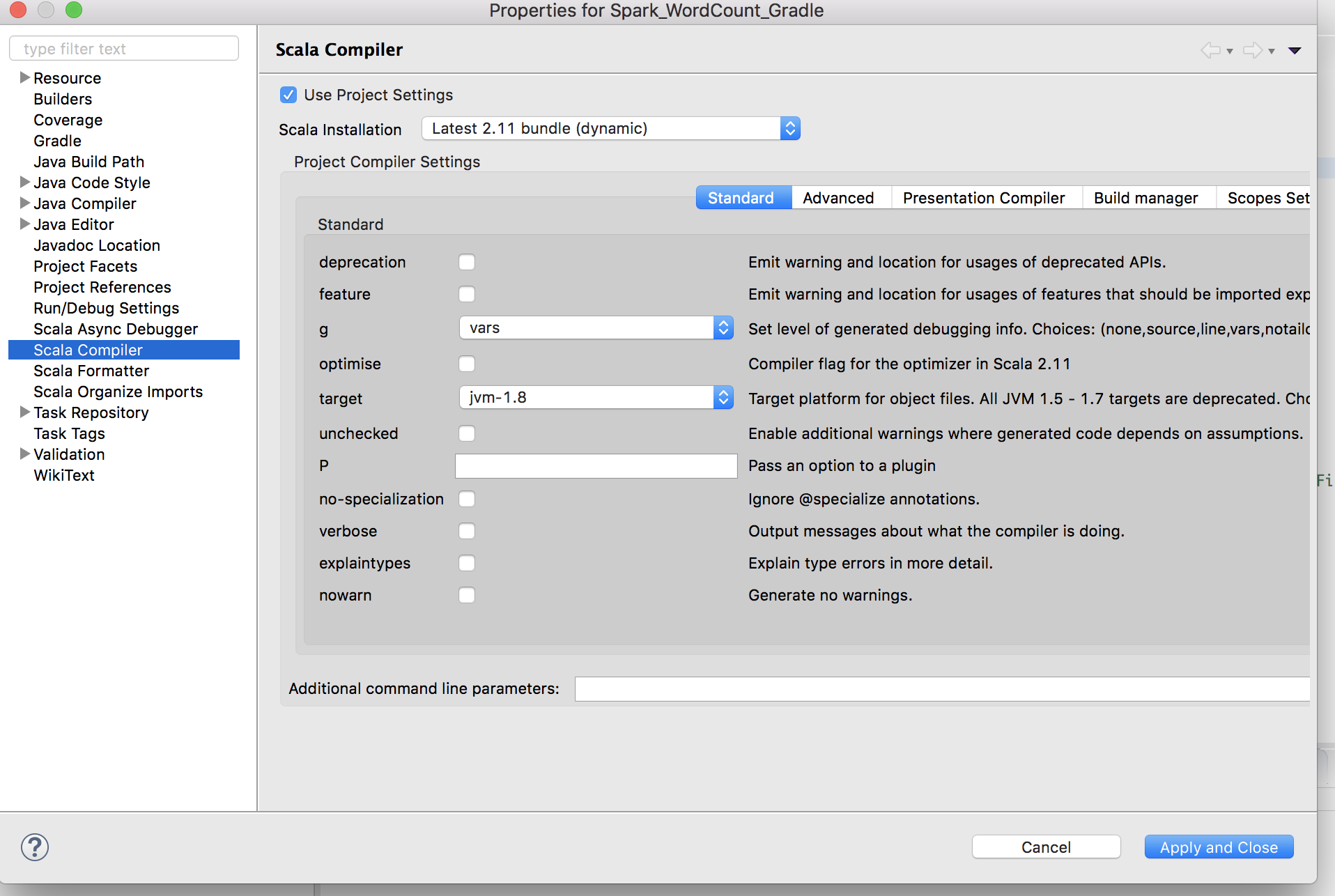The width and height of the screenshot is (1335, 896).
Task: Expand the Java Compiler node
Action: [24, 203]
